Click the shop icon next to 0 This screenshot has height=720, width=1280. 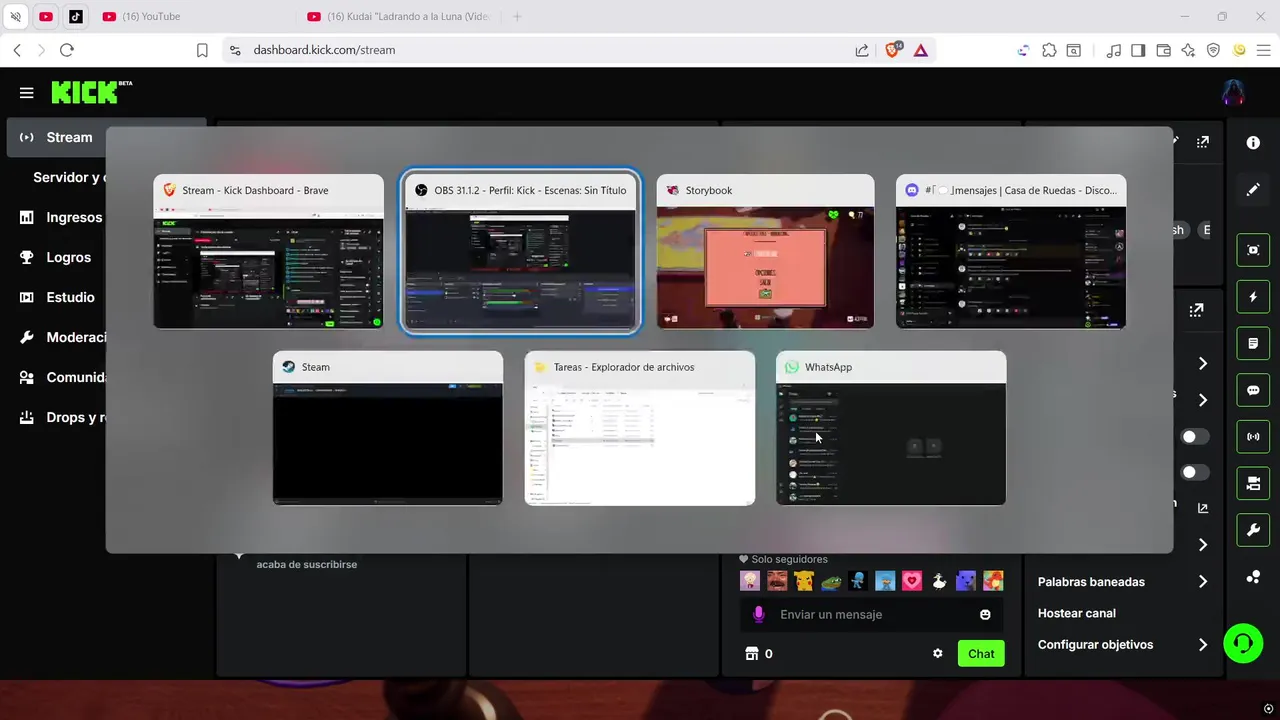tap(752, 653)
